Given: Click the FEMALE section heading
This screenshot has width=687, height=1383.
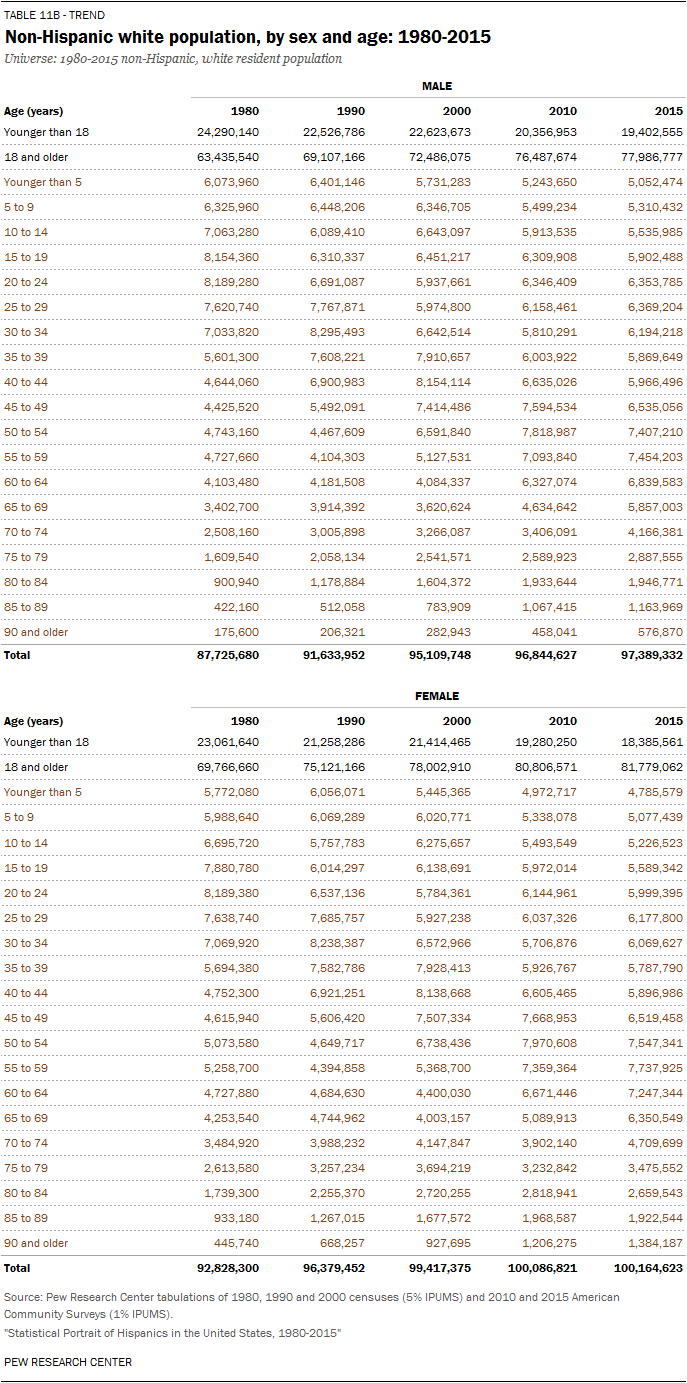Looking at the screenshot, I should tap(436, 696).
